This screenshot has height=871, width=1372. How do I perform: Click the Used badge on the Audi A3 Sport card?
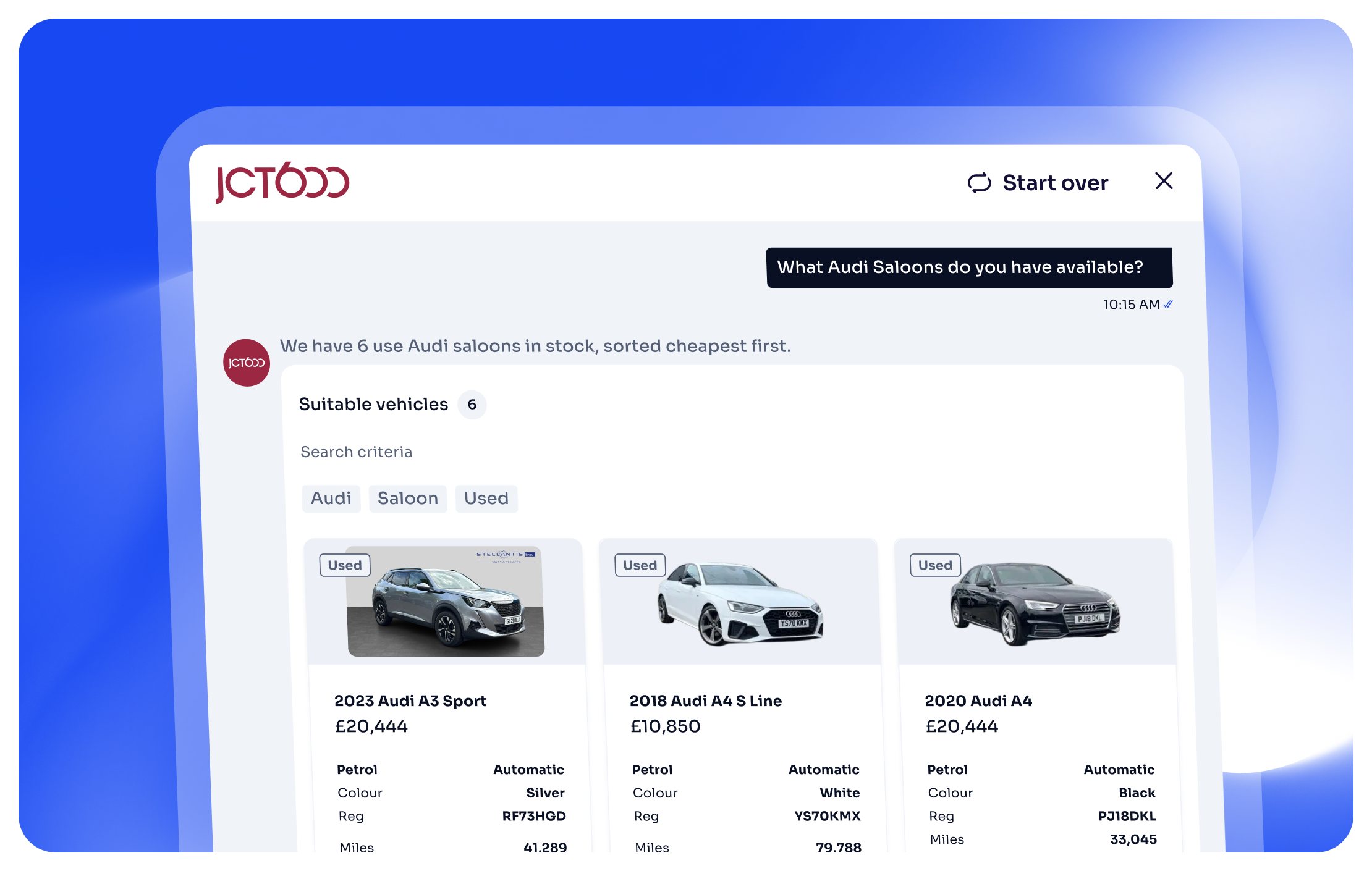click(x=345, y=565)
